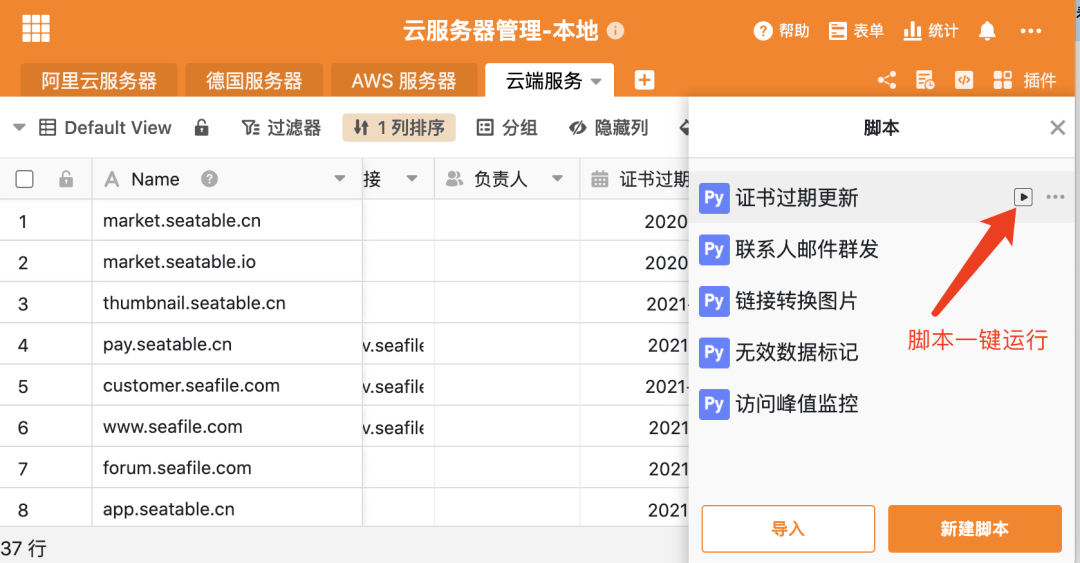Switch to the 阿里云服务器 tab

99,81
